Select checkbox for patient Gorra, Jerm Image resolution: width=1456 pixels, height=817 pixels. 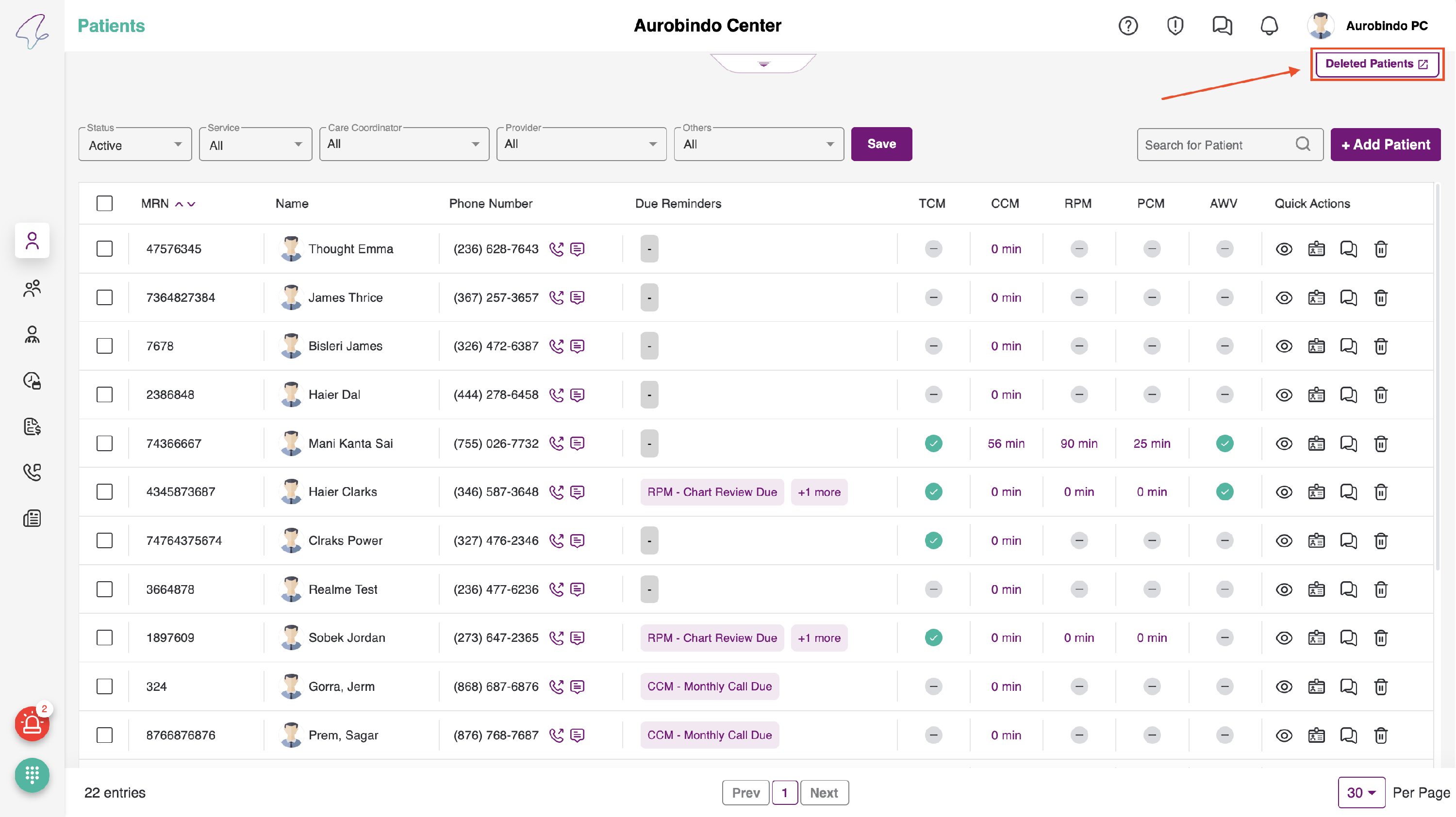point(104,686)
